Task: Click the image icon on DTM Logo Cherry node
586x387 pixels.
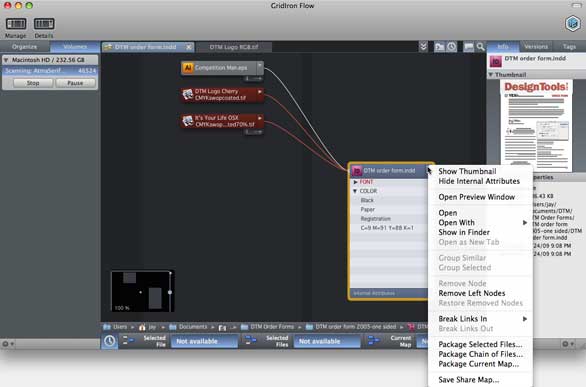Action: (x=187, y=94)
